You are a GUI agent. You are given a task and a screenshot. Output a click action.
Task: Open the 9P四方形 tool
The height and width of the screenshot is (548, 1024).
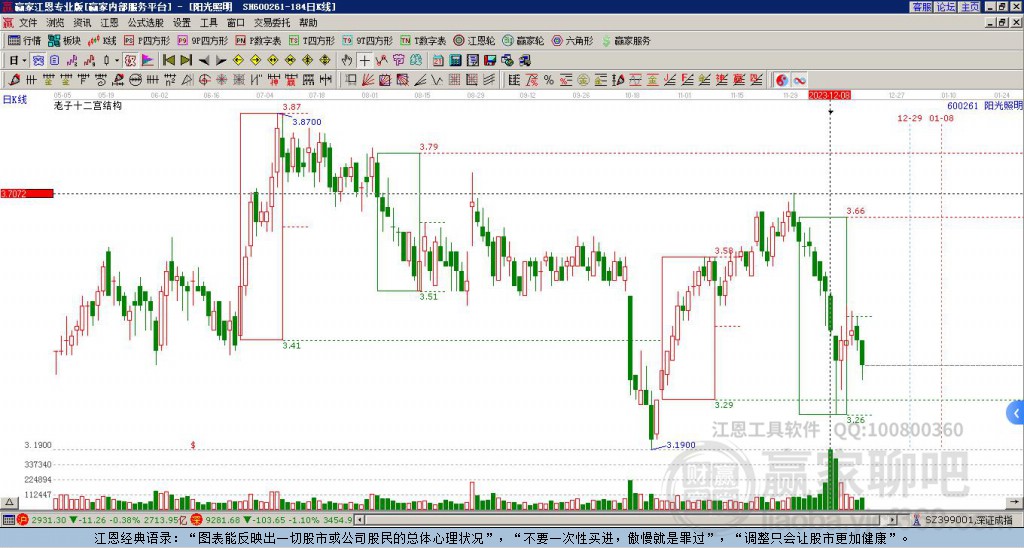tap(202, 41)
